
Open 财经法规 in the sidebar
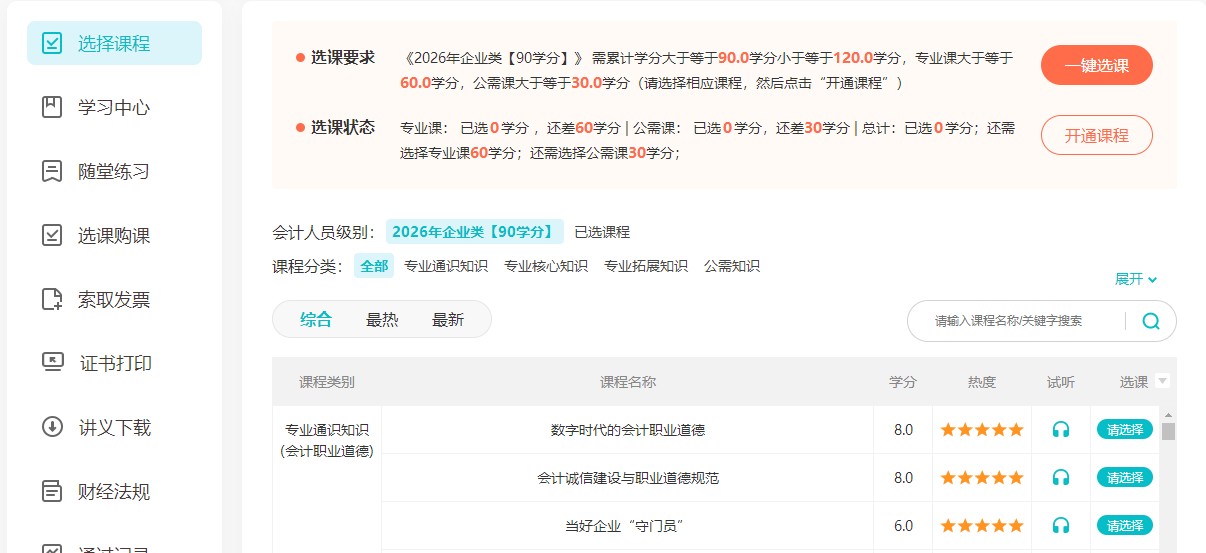pyautogui.click(x=114, y=491)
